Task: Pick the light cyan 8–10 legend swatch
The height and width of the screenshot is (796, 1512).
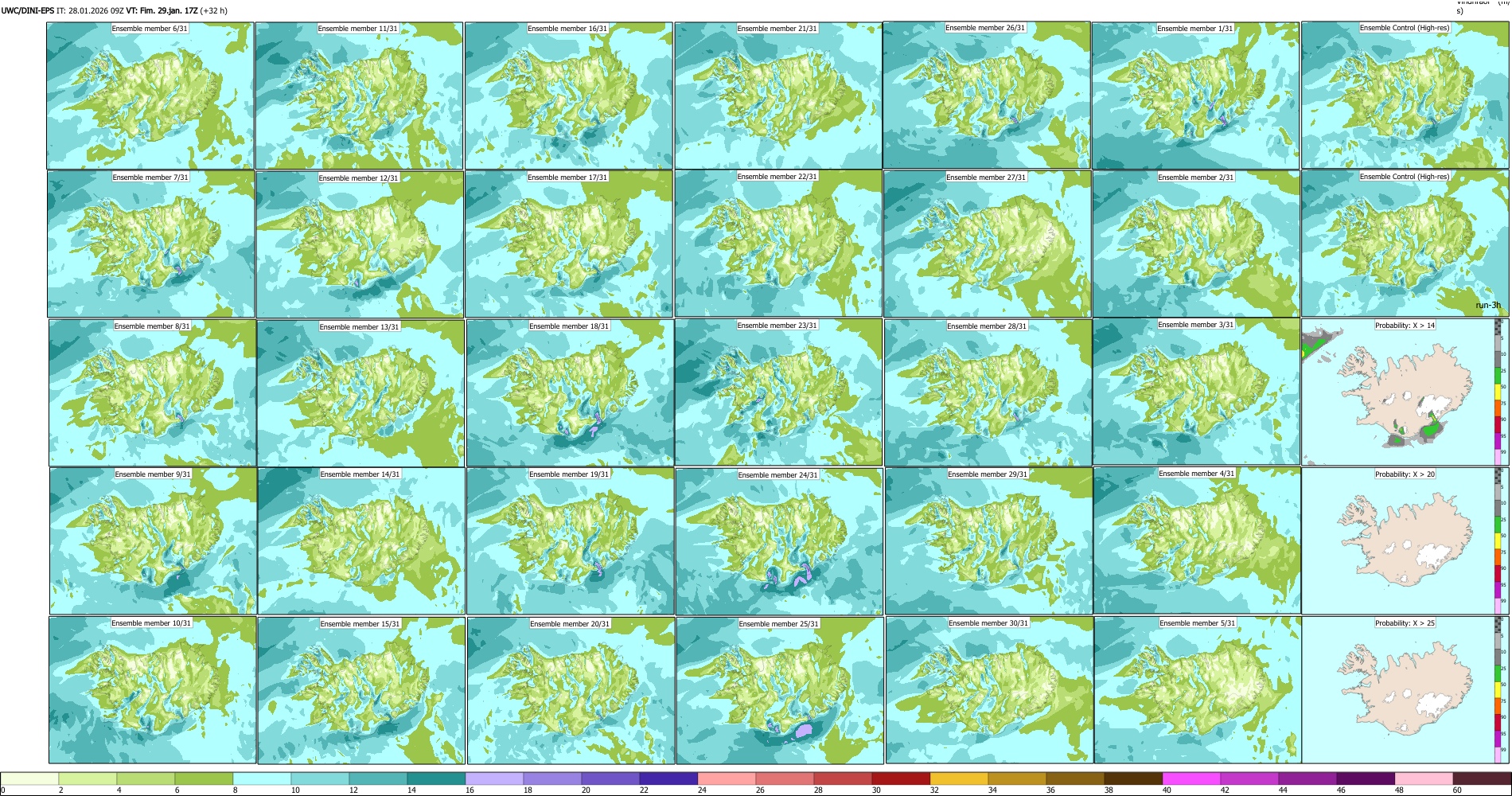Action: [262, 779]
